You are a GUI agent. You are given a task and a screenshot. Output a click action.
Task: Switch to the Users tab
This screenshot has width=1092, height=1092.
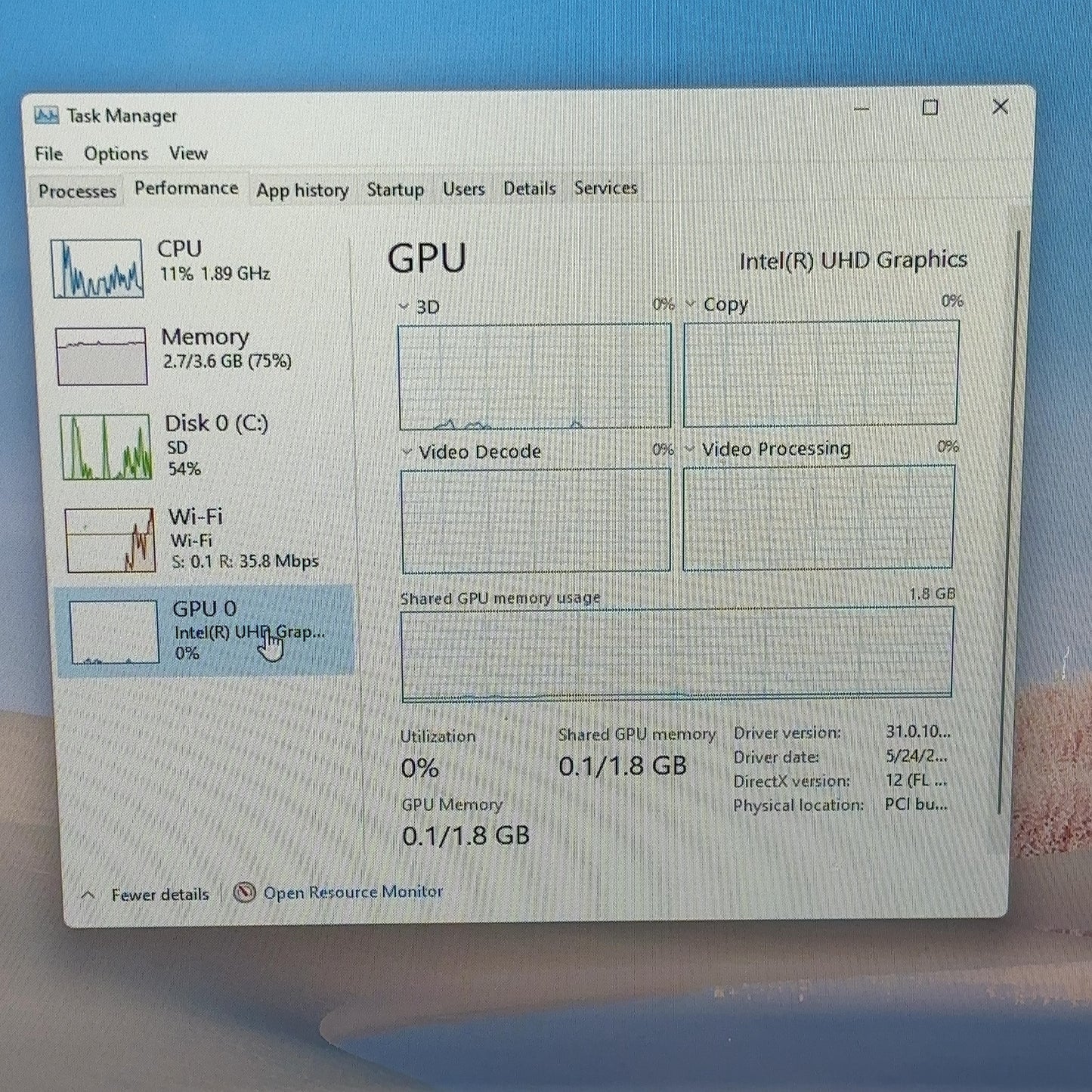tap(463, 189)
